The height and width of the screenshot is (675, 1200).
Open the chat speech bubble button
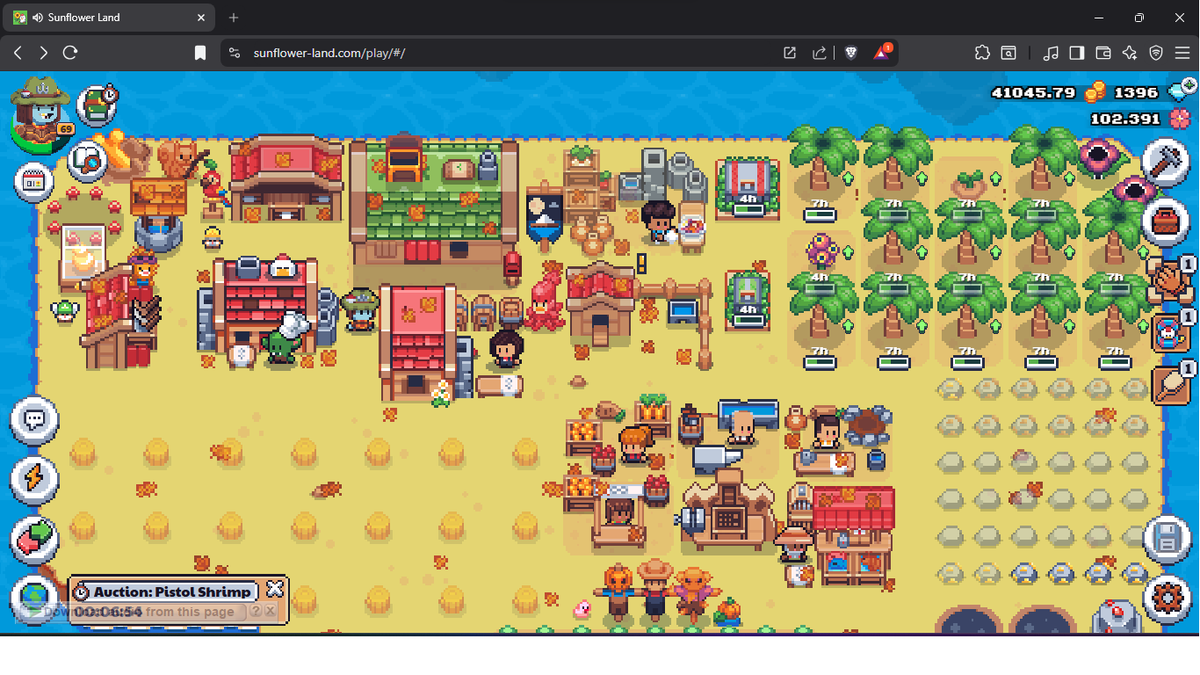coord(34,420)
